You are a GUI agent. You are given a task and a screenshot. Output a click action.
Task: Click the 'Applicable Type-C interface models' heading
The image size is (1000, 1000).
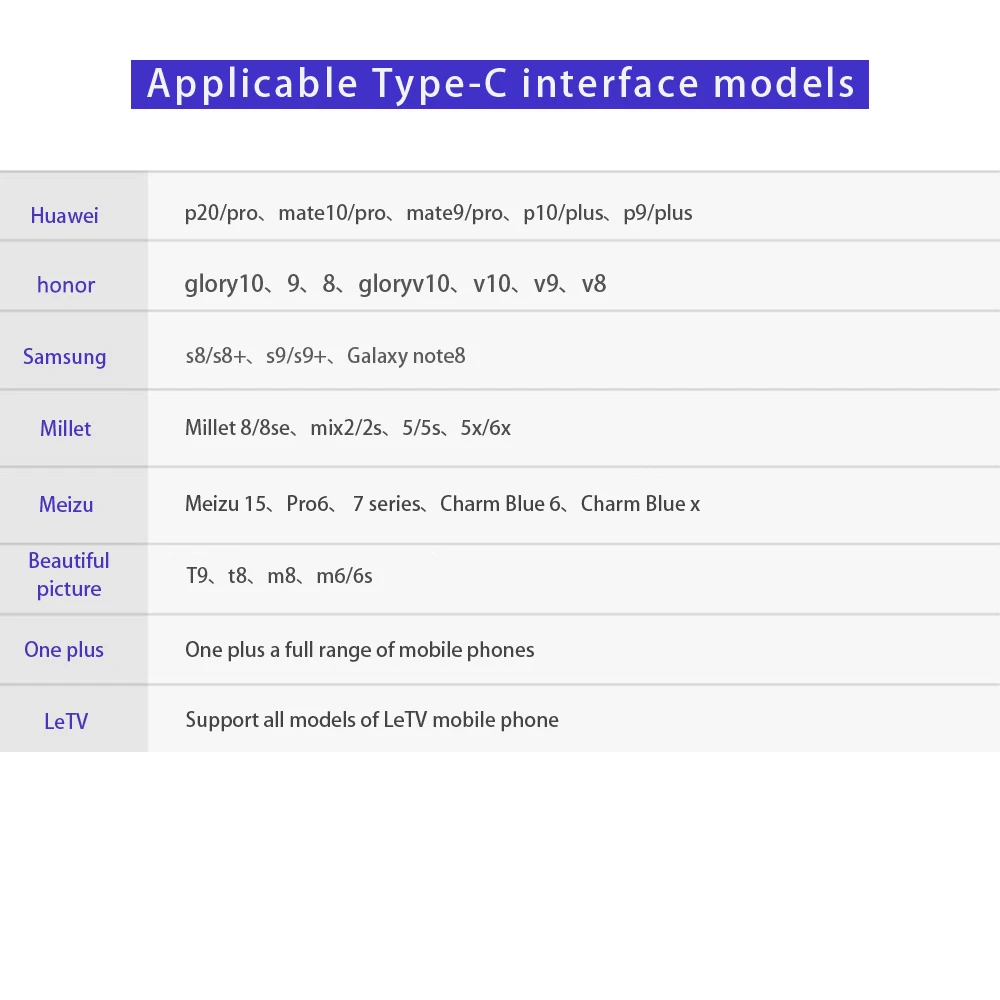click(x=500, y=84)
